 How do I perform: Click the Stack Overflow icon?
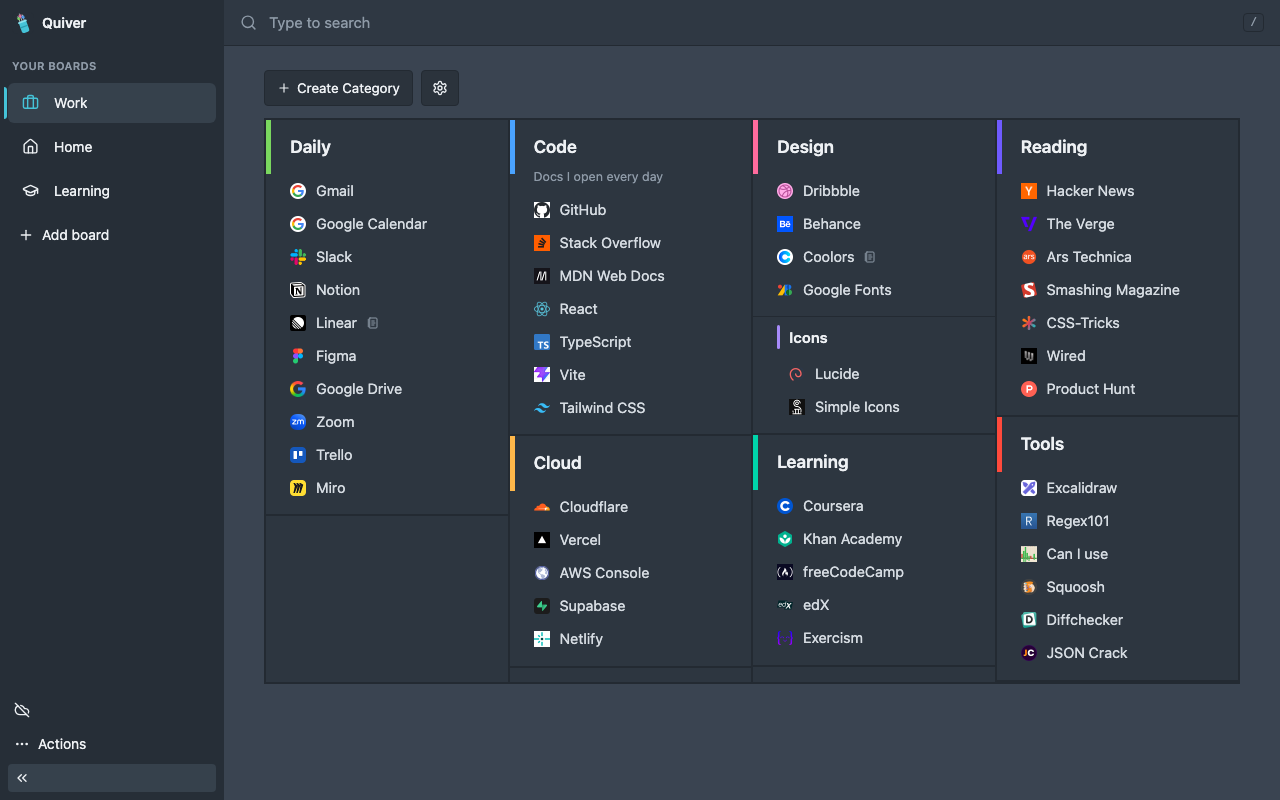click(542, 243)
